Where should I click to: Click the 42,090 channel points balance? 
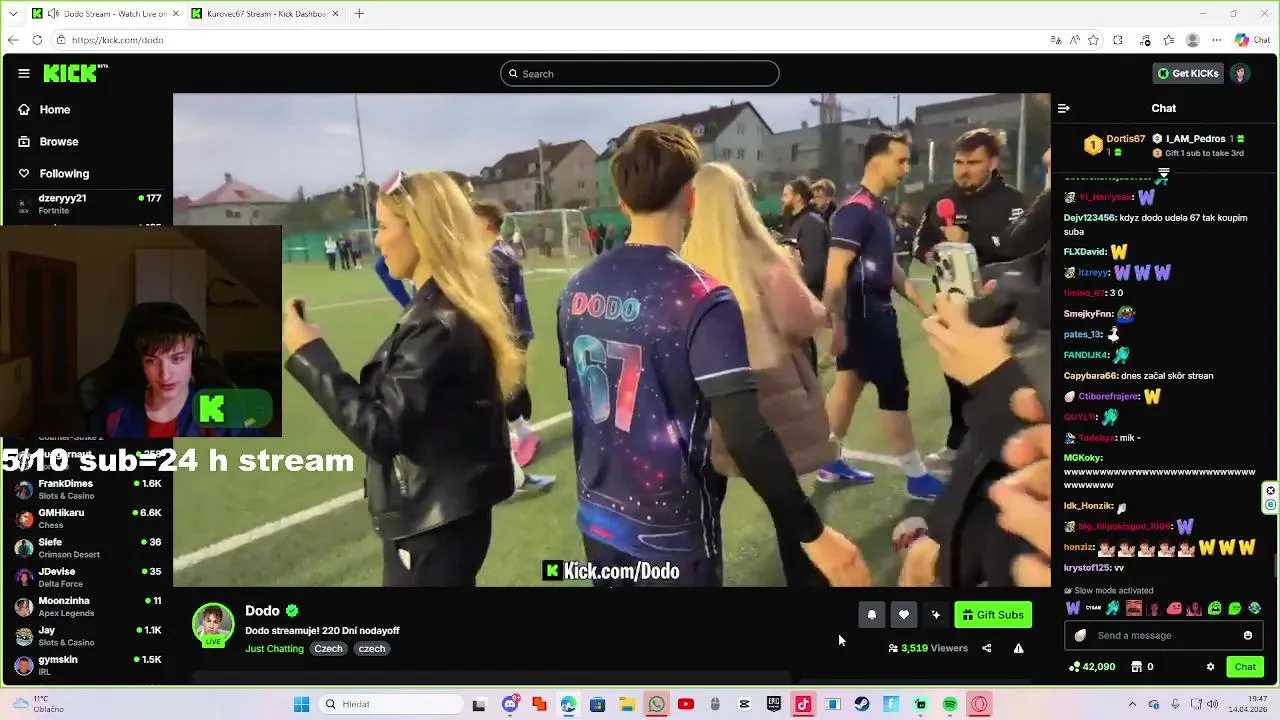coord(1092,667)
